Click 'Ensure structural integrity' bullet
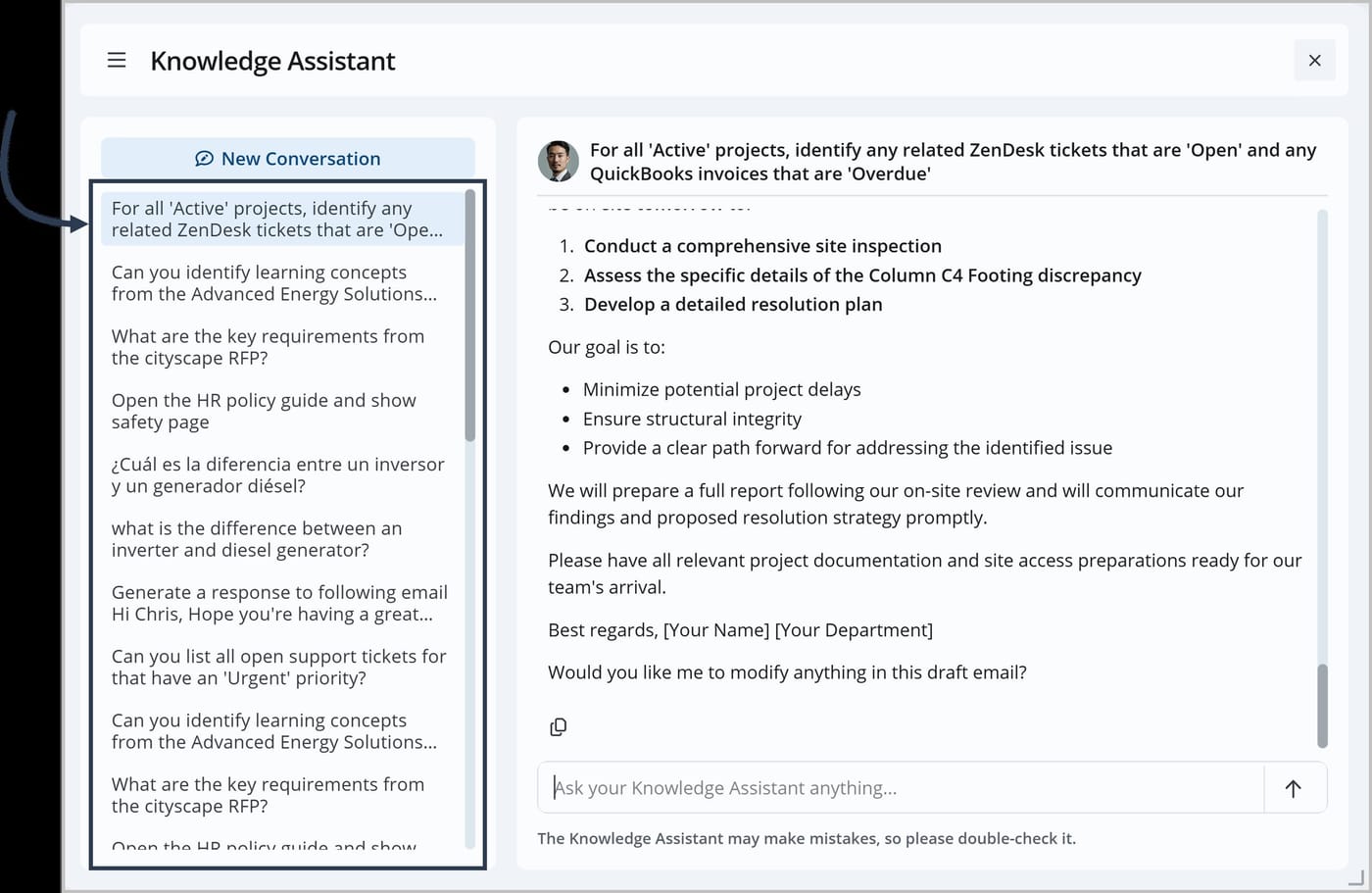1372x893 pixels. tap(692, 419)
